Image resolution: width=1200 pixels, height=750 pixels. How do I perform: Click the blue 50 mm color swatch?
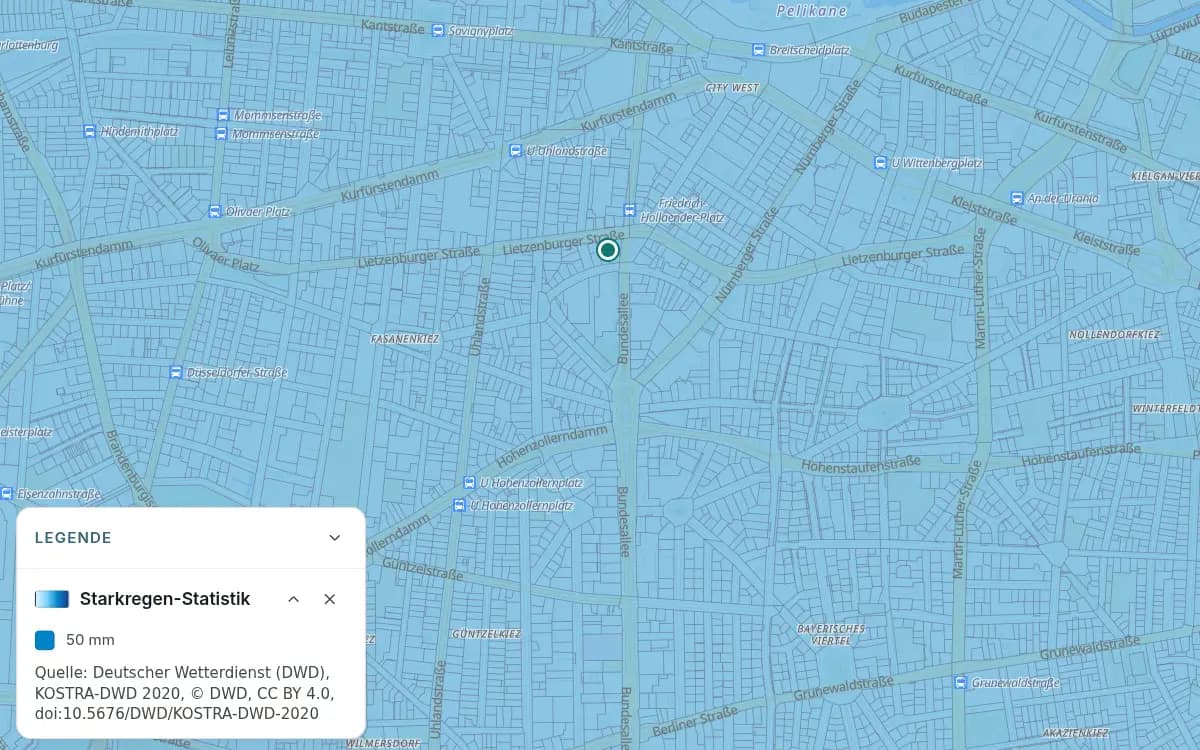pos(45,640)
